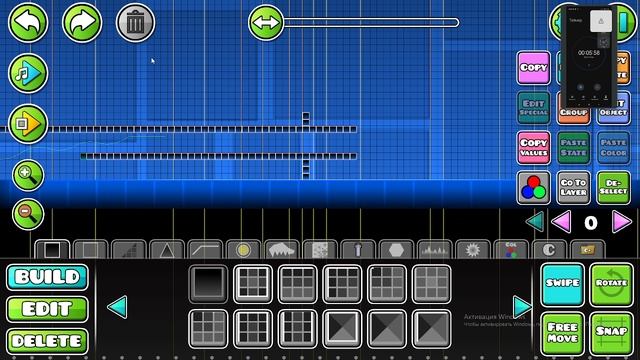This screenshot has width=640, height=360.
Task: Click the current layer number 0
Action: 591,223
